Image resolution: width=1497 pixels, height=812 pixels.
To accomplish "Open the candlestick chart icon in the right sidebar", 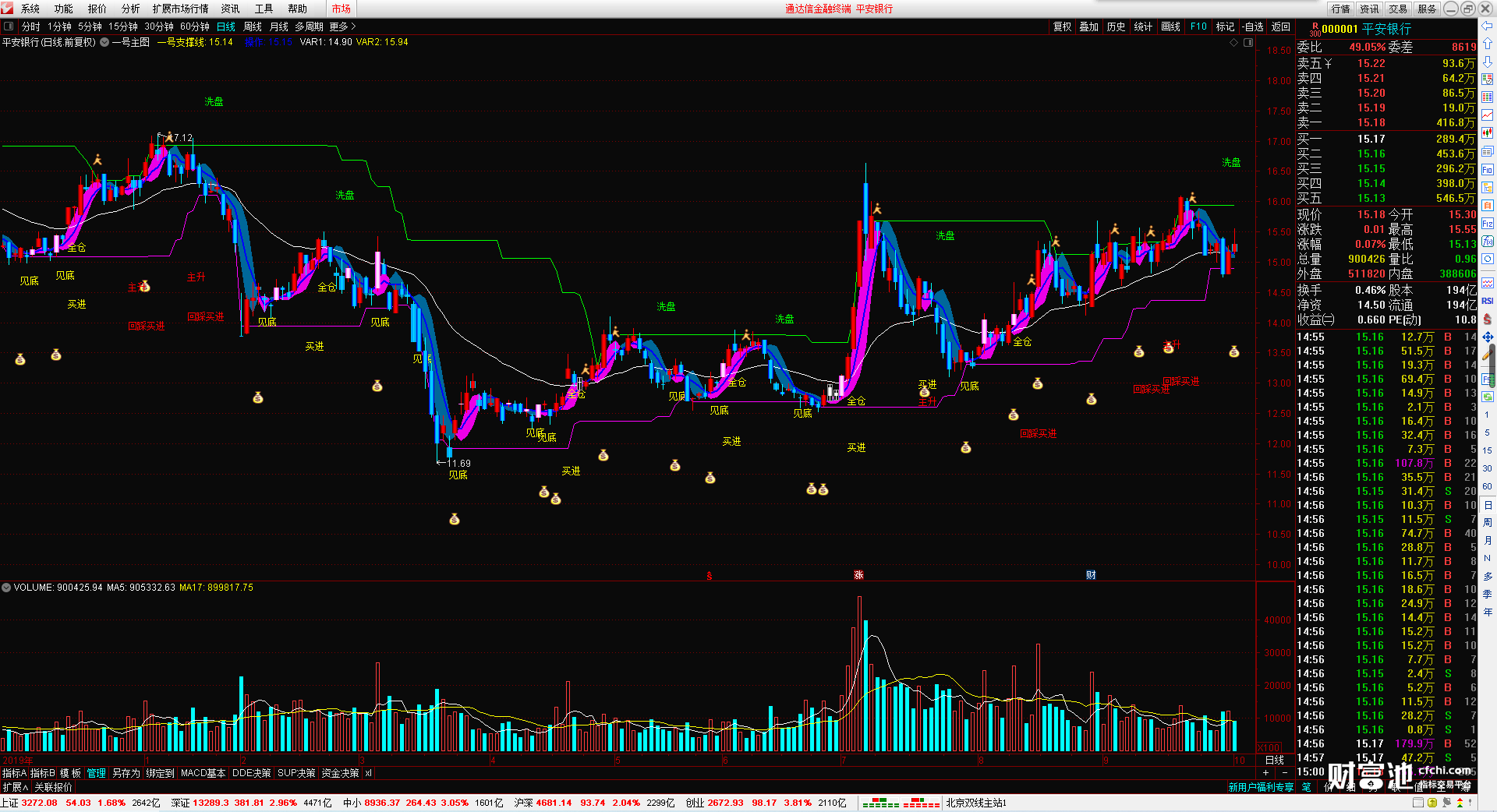I will click(x=1488, y=133).
